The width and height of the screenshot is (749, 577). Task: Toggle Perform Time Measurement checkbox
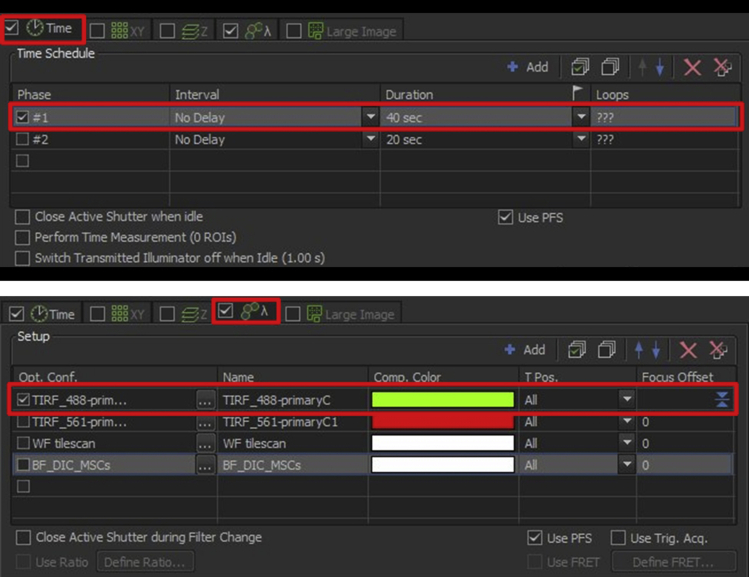click(x=23, y=237)
